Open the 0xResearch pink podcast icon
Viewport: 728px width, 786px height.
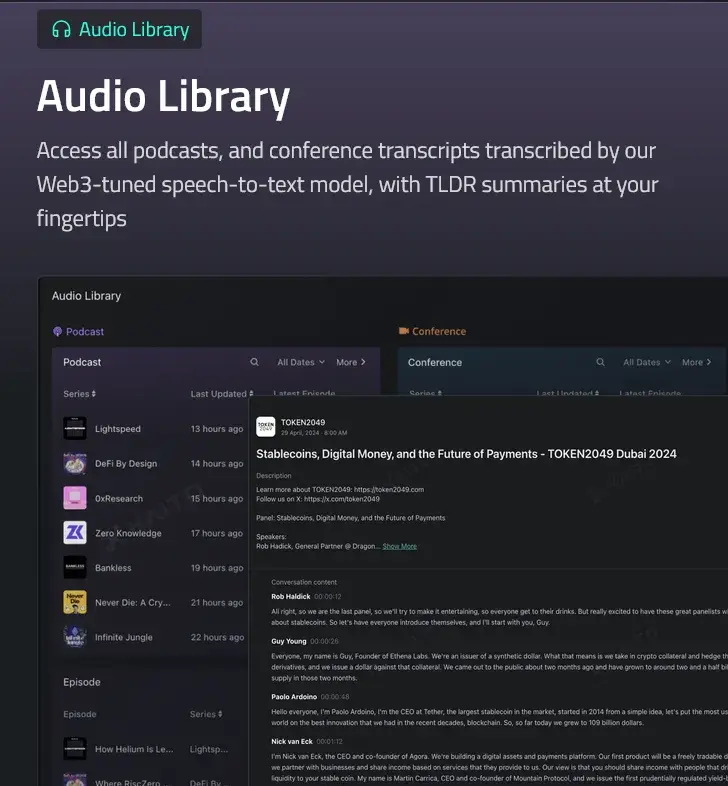click(x=75, y=498)
